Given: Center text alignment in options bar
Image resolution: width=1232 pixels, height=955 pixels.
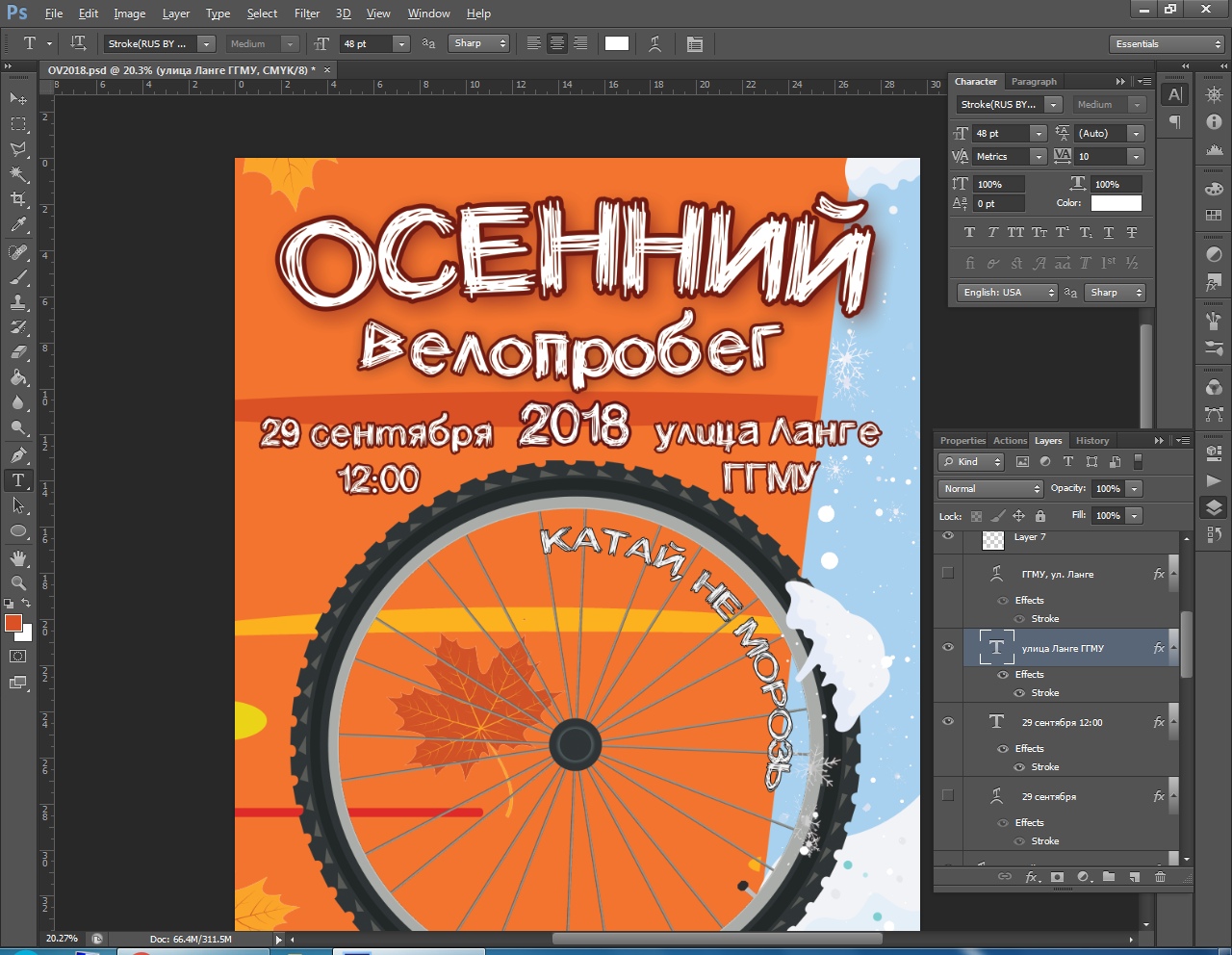Looking at the screenshot, I should tap(556, 43).
